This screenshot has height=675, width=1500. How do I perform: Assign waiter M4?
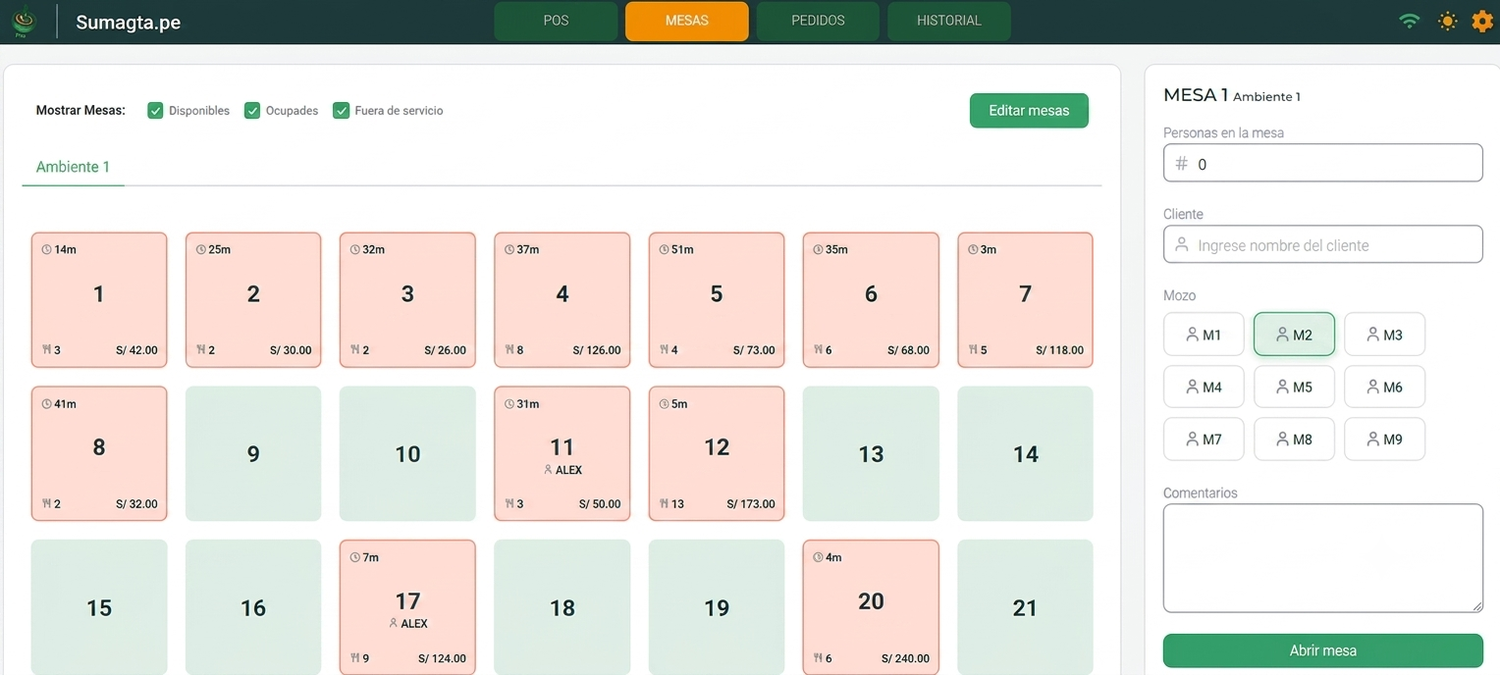[1204, 387]
